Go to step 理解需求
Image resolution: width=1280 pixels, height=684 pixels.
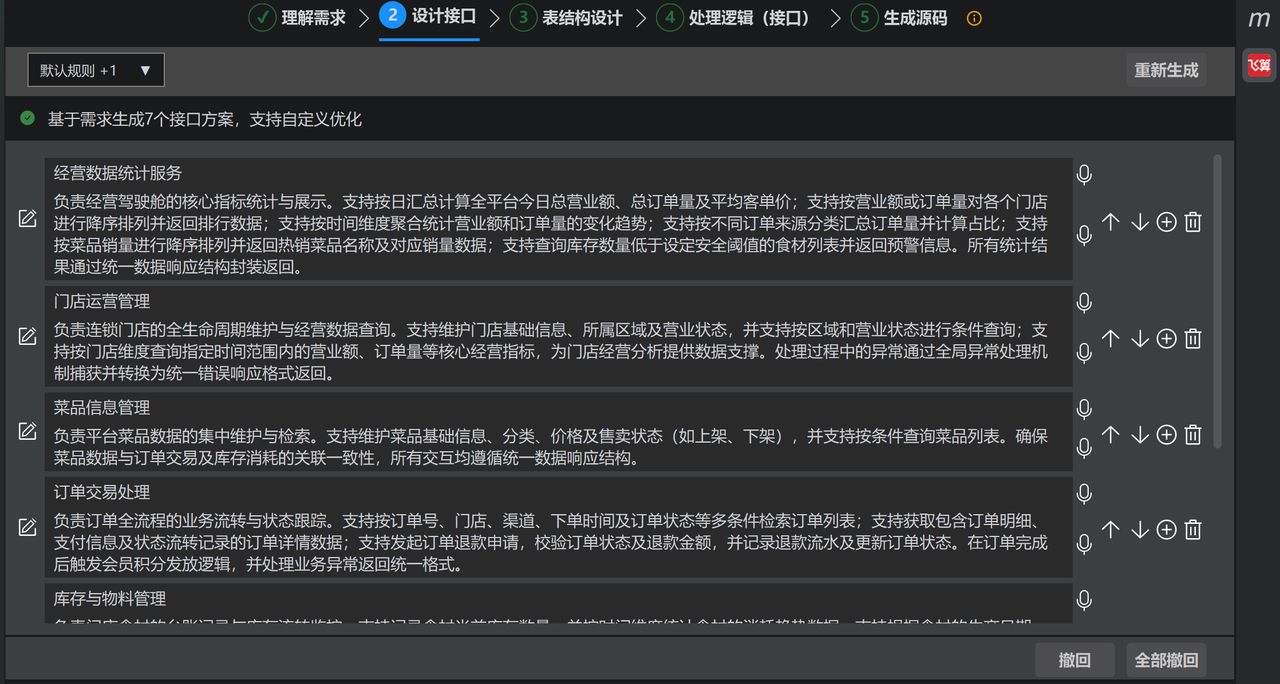[x=298, y=18]
